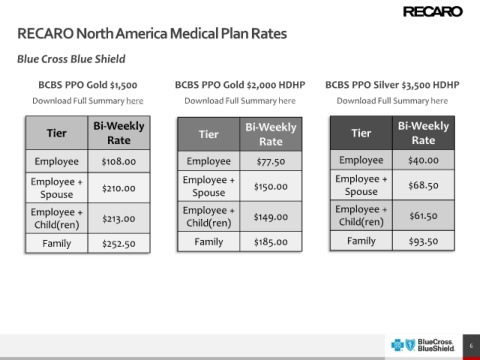
Task: Click the slide number 6 box
Action: 471,346
